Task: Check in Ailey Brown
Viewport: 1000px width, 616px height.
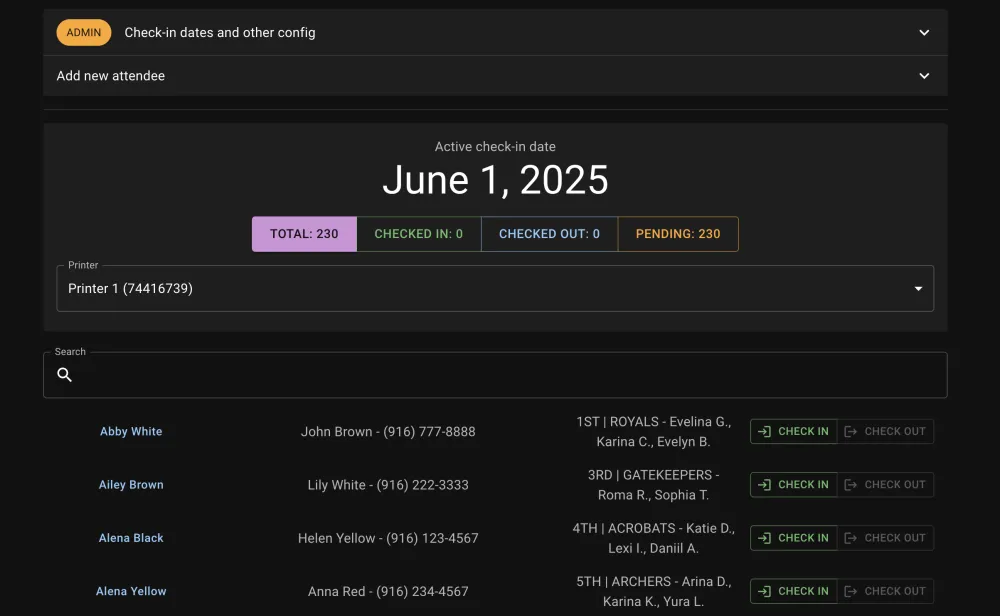Action: [793, 485]
